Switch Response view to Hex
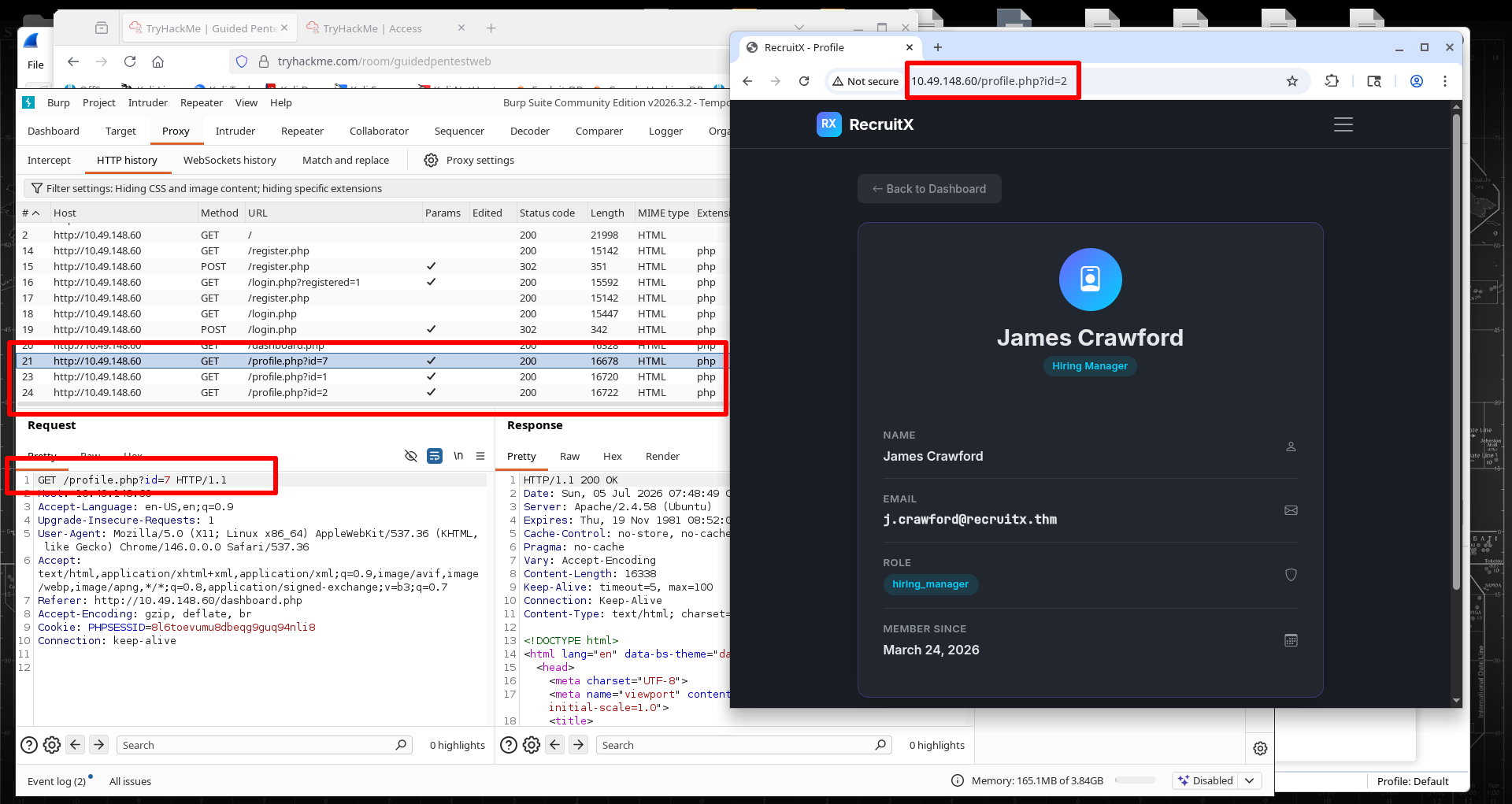The height and width of the screenshot is (804, 1512). [613, 456]
